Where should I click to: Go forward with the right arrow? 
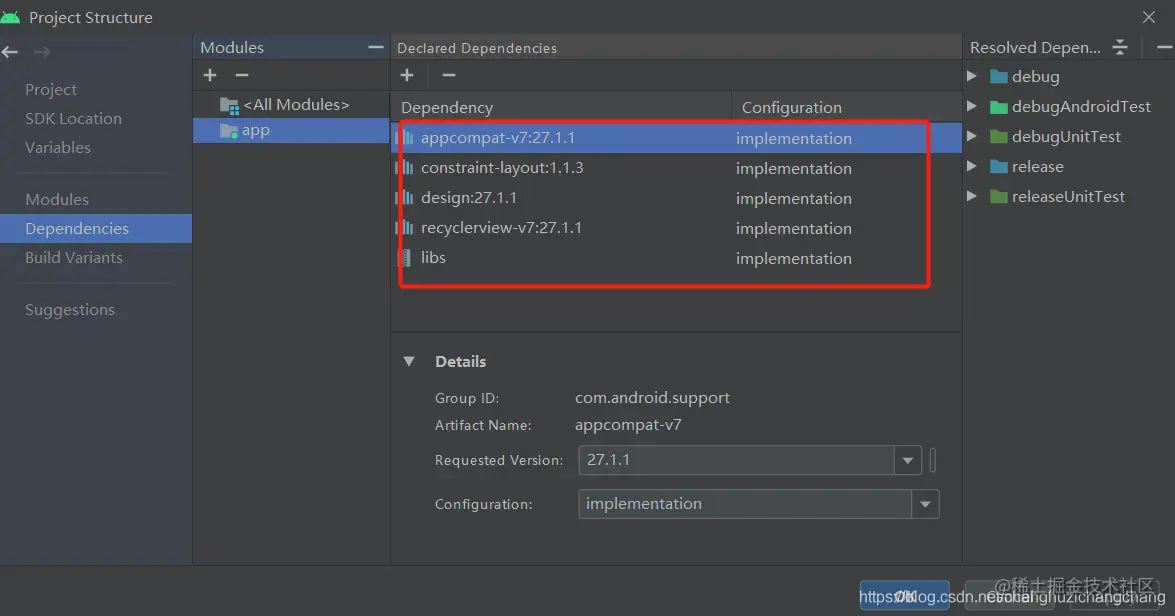point(43,52)
